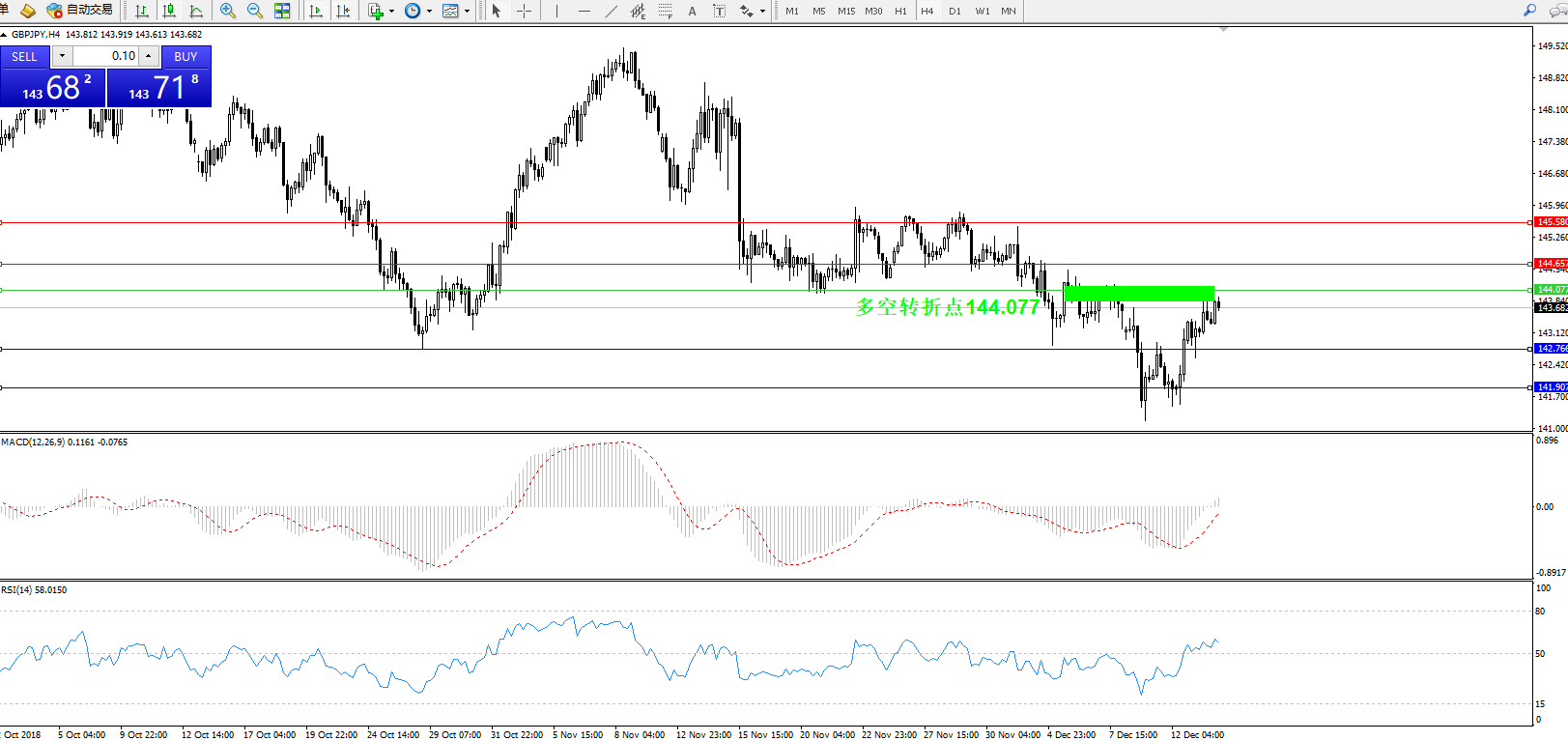Open the indicators list dropdown arrow
This screenshot has height=741, width=1568.
[391, 12]
